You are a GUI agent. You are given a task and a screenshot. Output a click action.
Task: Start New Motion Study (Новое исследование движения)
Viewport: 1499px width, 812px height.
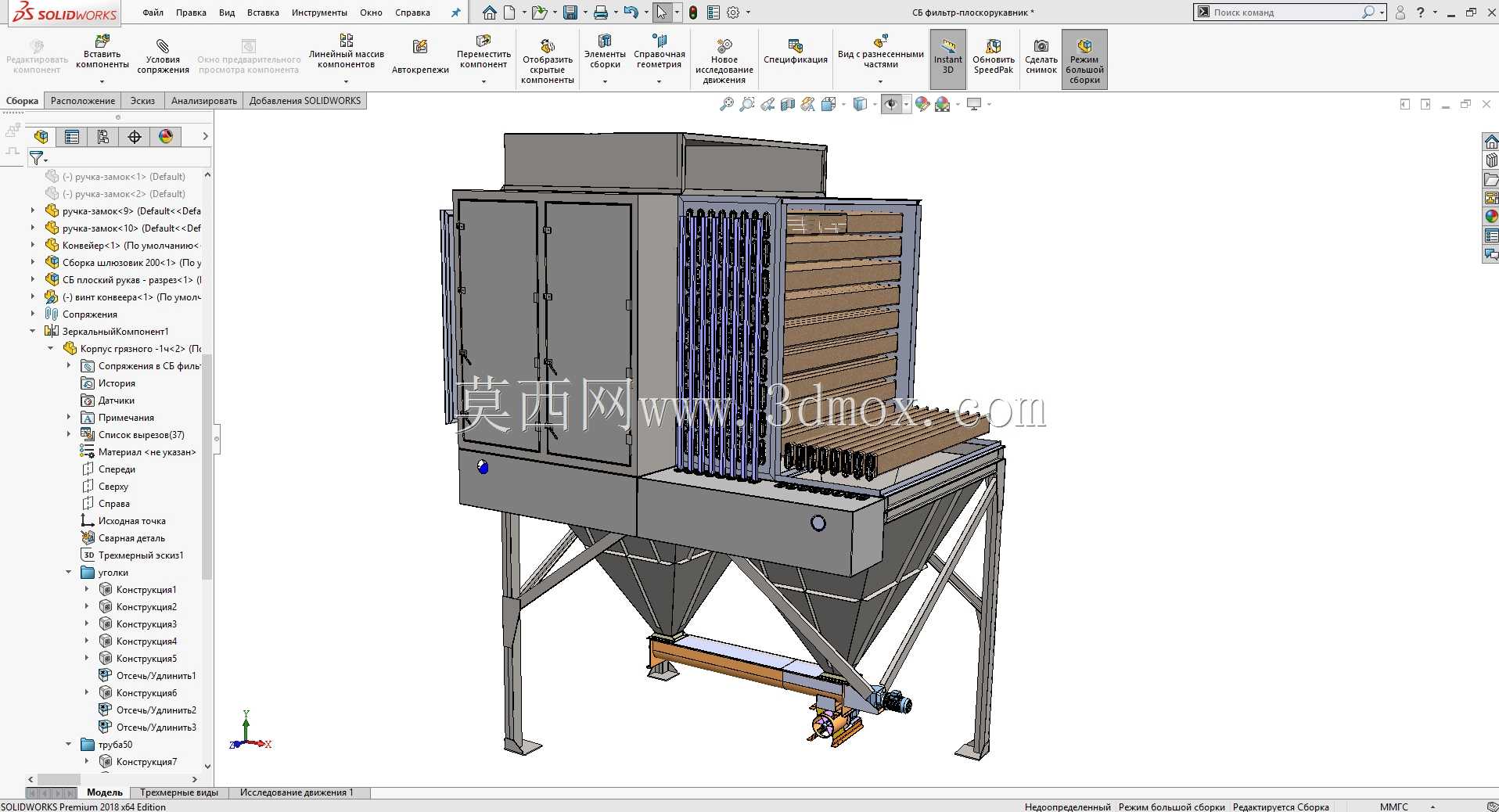click(x=724, y=61)
